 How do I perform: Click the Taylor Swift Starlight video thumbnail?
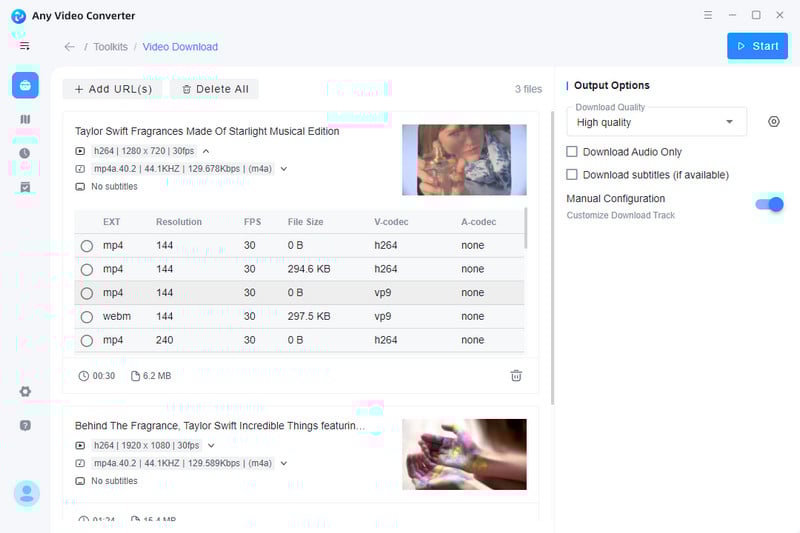[464, 160]
